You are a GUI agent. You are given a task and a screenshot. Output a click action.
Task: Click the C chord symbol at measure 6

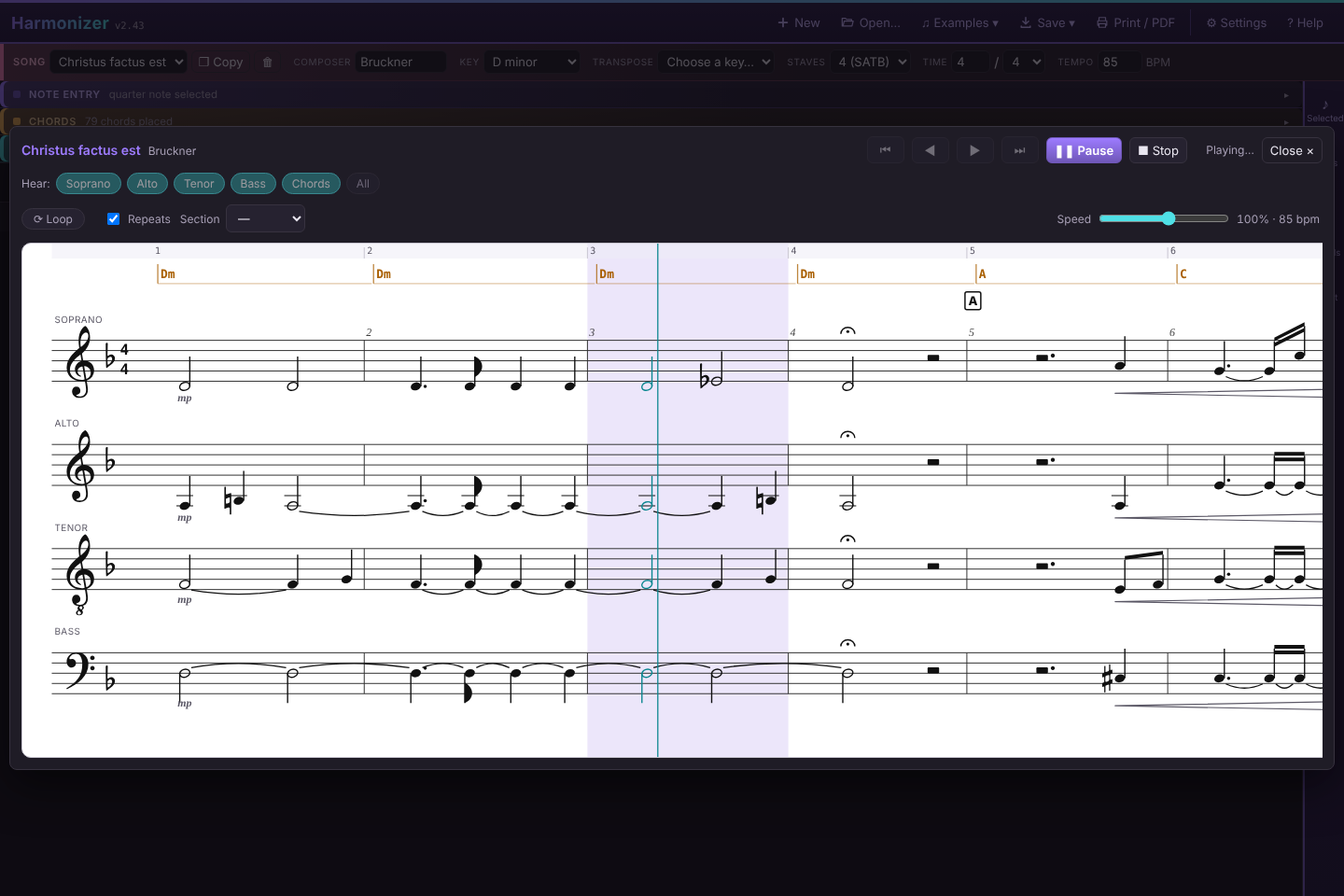(1183, 274)
